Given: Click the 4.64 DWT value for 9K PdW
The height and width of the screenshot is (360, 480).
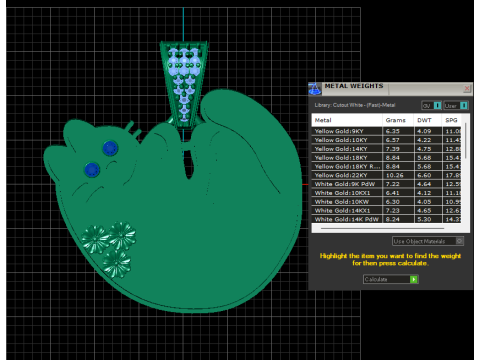Looking at the screenshot, I should click(424, 184).
